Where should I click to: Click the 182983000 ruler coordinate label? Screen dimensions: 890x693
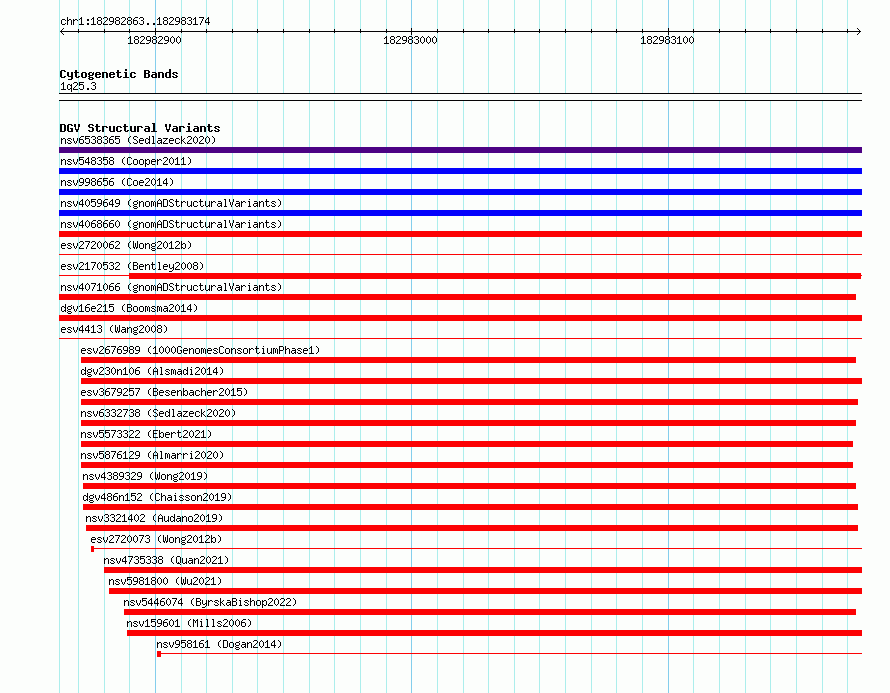point(410,40)
